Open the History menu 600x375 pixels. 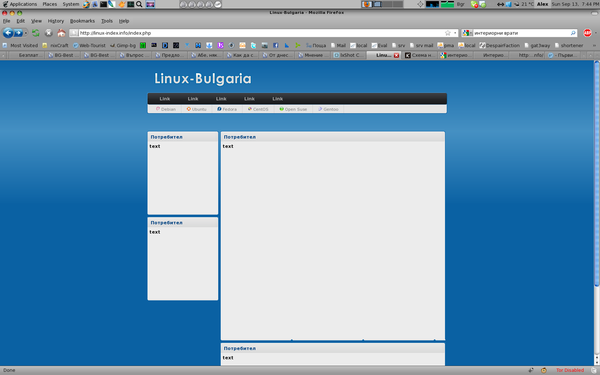point(56,21)
